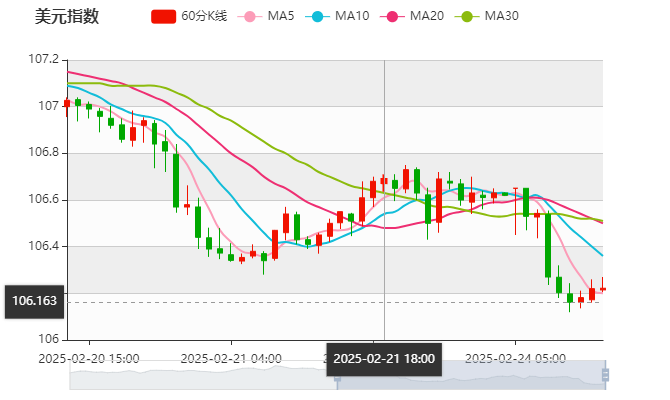Click the unselected left part of zoom bar
This screenshot has height=400, width=670.
click(x=203, y=375)
